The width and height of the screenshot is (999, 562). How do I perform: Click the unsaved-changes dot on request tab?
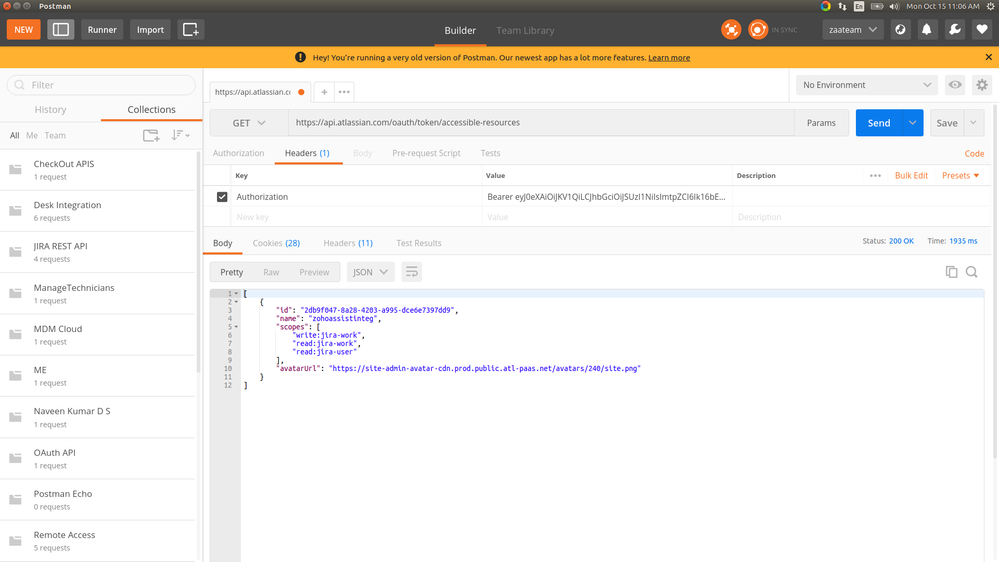coord(301,92)
